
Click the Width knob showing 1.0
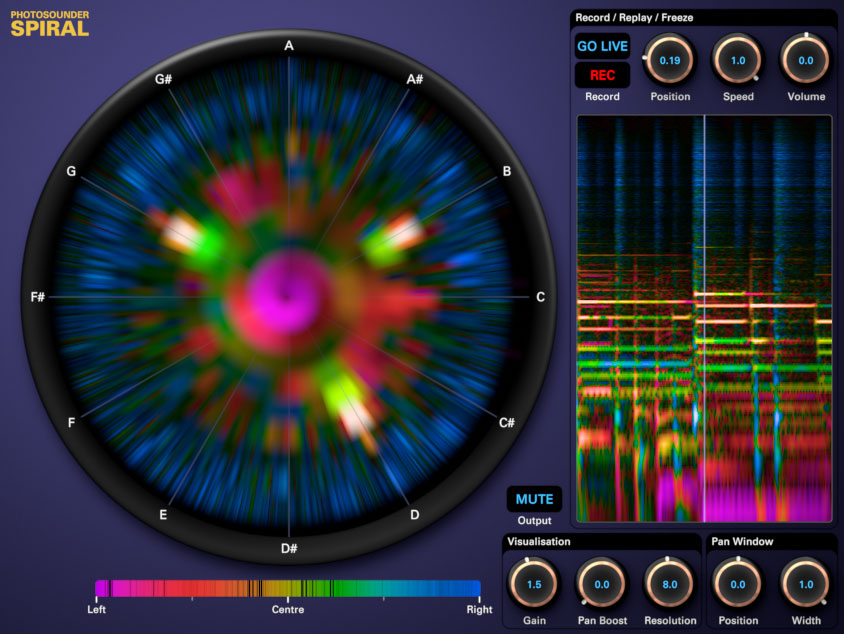pyautogui.click(x=805, y=584)
